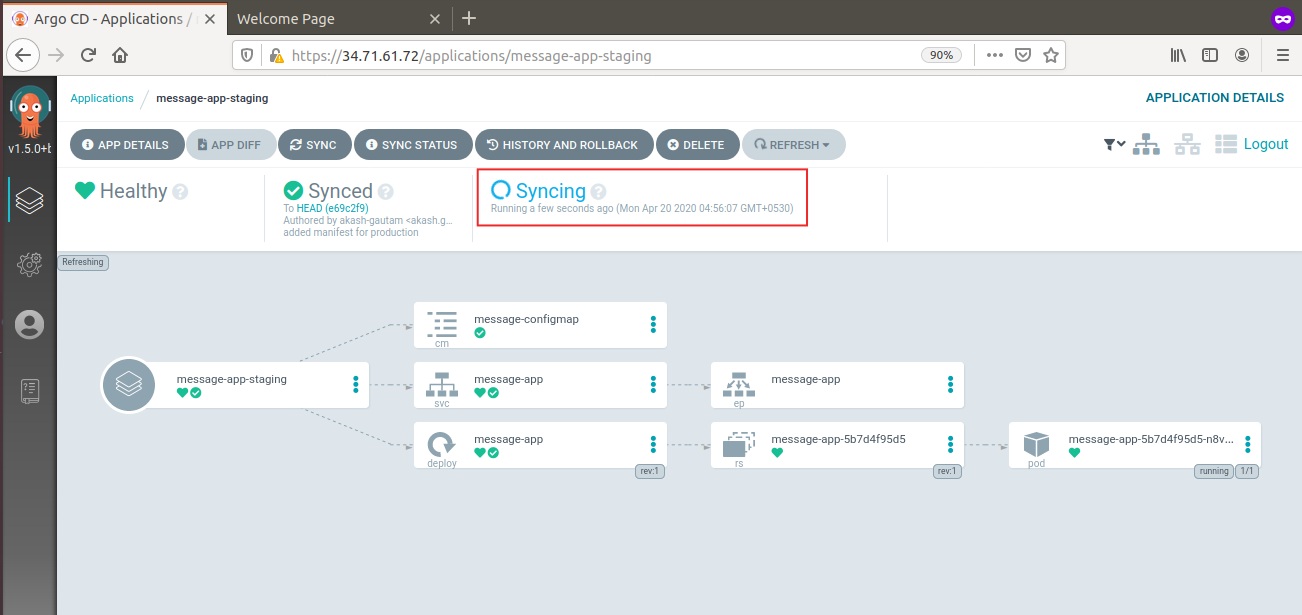The width and height of the screenshot is (1302, 615).
Task: Switch to the Argo CD - Applications tab
Action: point(113,18)
